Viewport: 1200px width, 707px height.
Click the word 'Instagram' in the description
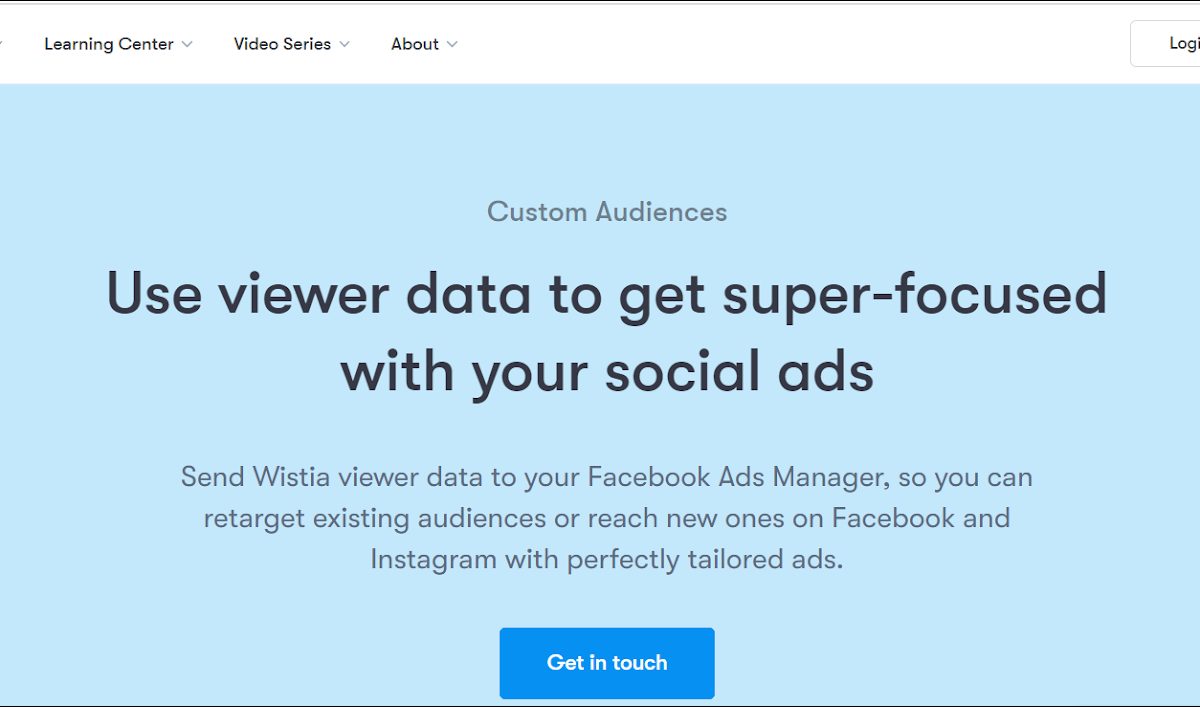point(433,559)
